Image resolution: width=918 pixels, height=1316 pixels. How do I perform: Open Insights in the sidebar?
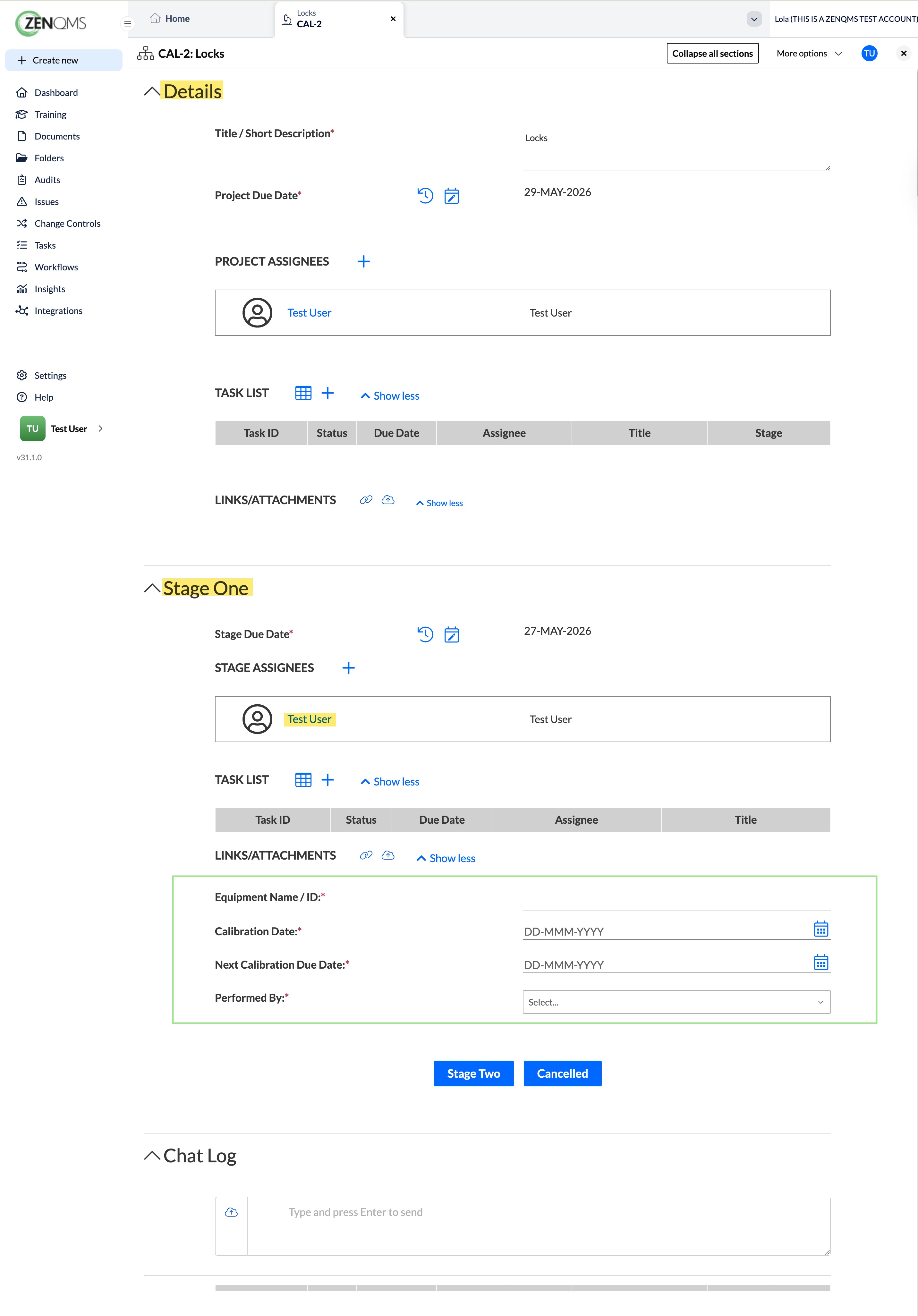coord(49,288)
